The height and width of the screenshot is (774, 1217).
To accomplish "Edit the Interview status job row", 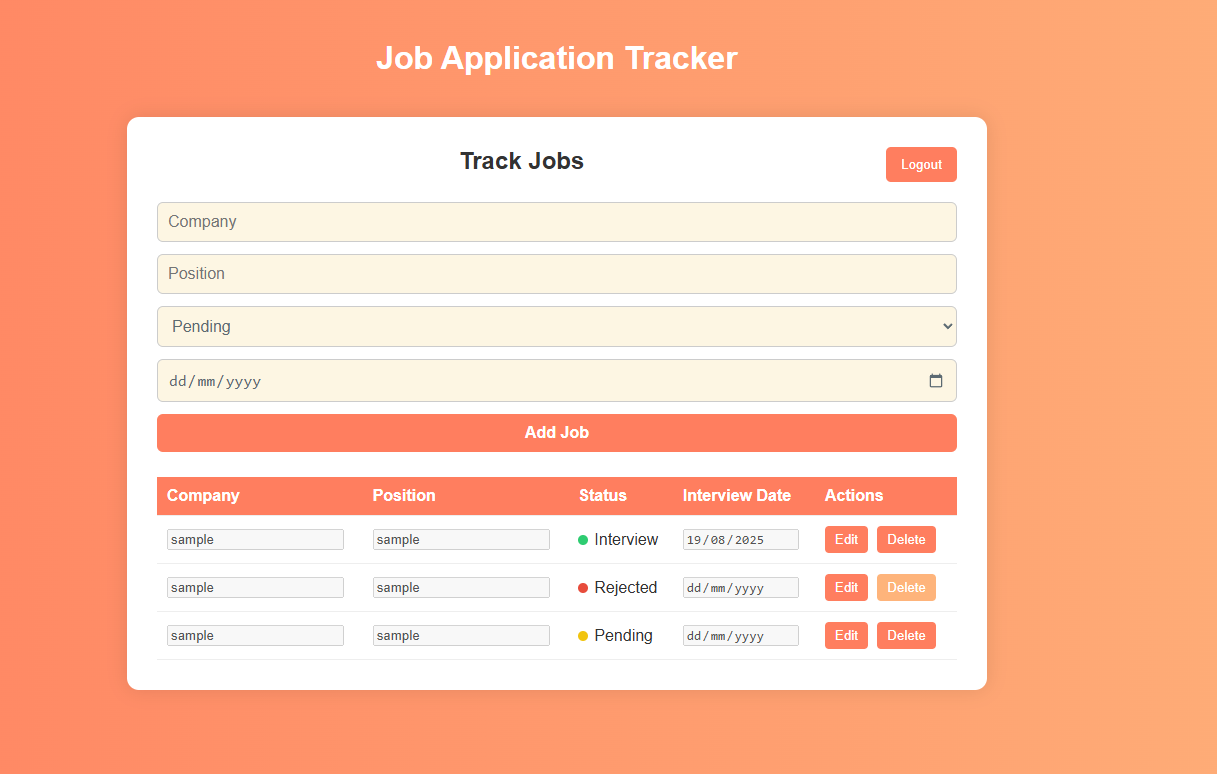I will (846, 540).
